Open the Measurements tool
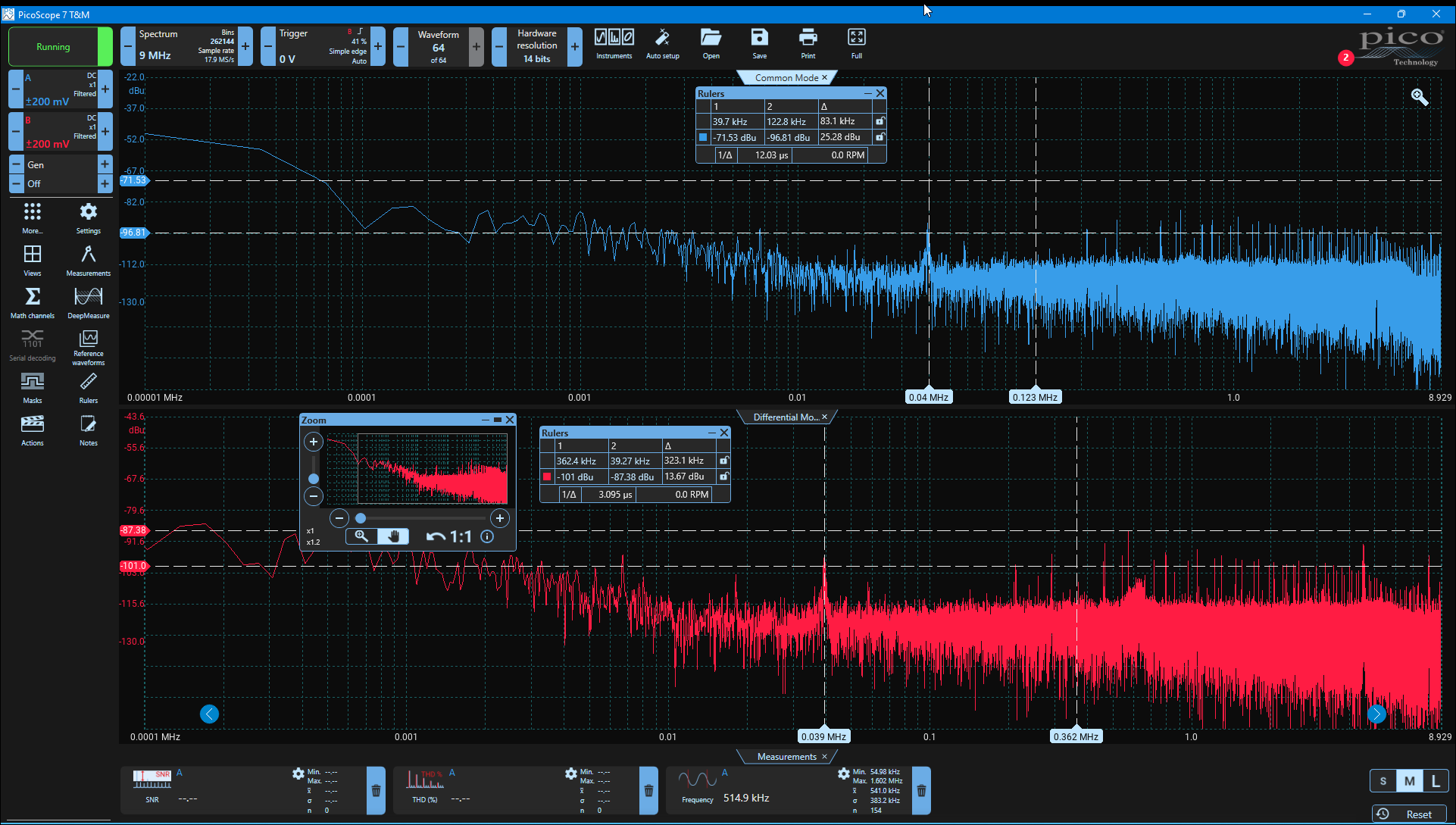Screen dimensions: 1456x825 point(89,261)
